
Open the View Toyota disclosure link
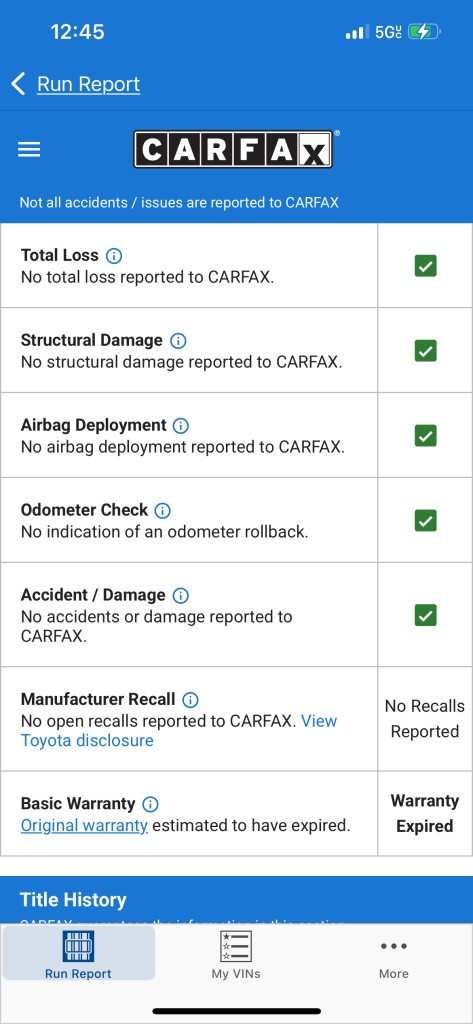tap(179, 731)
